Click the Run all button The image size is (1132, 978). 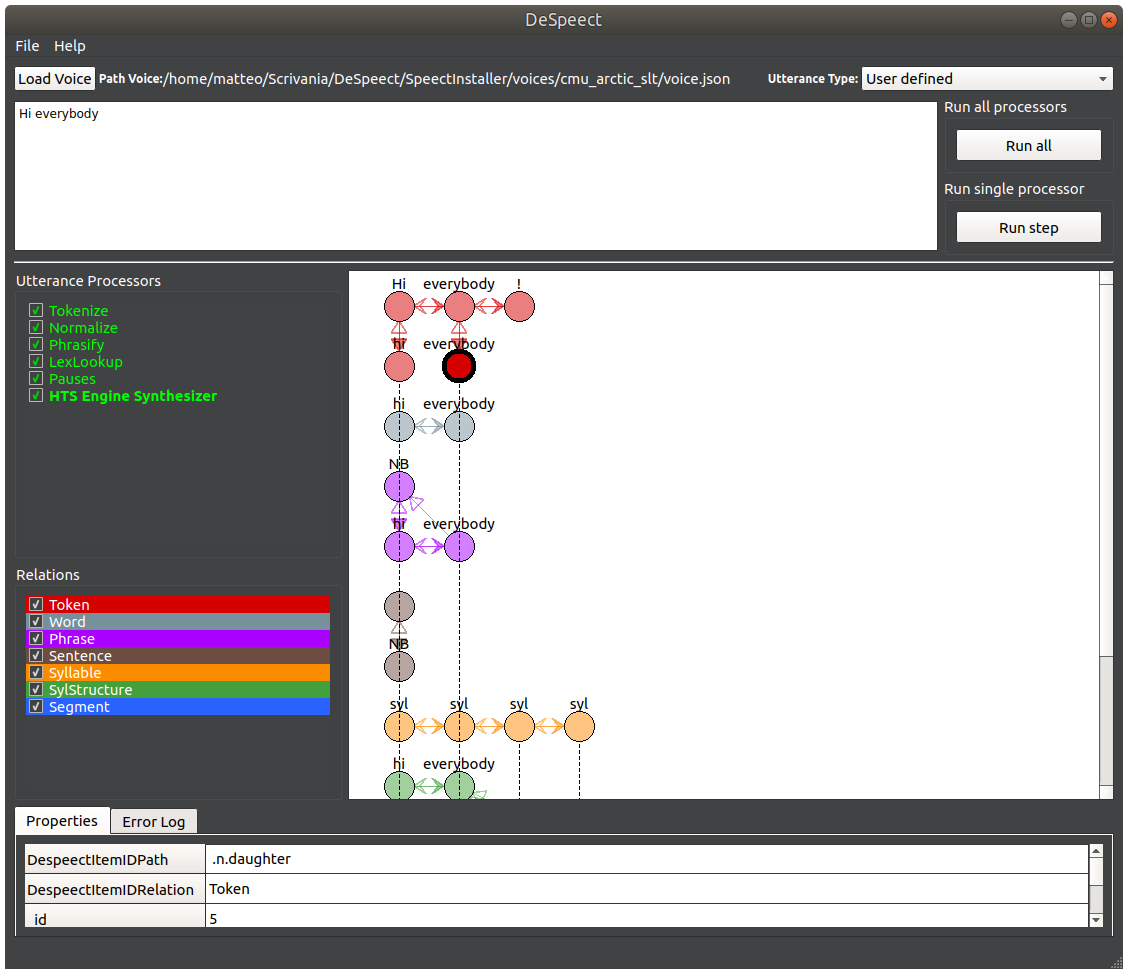coord(1029,145)
